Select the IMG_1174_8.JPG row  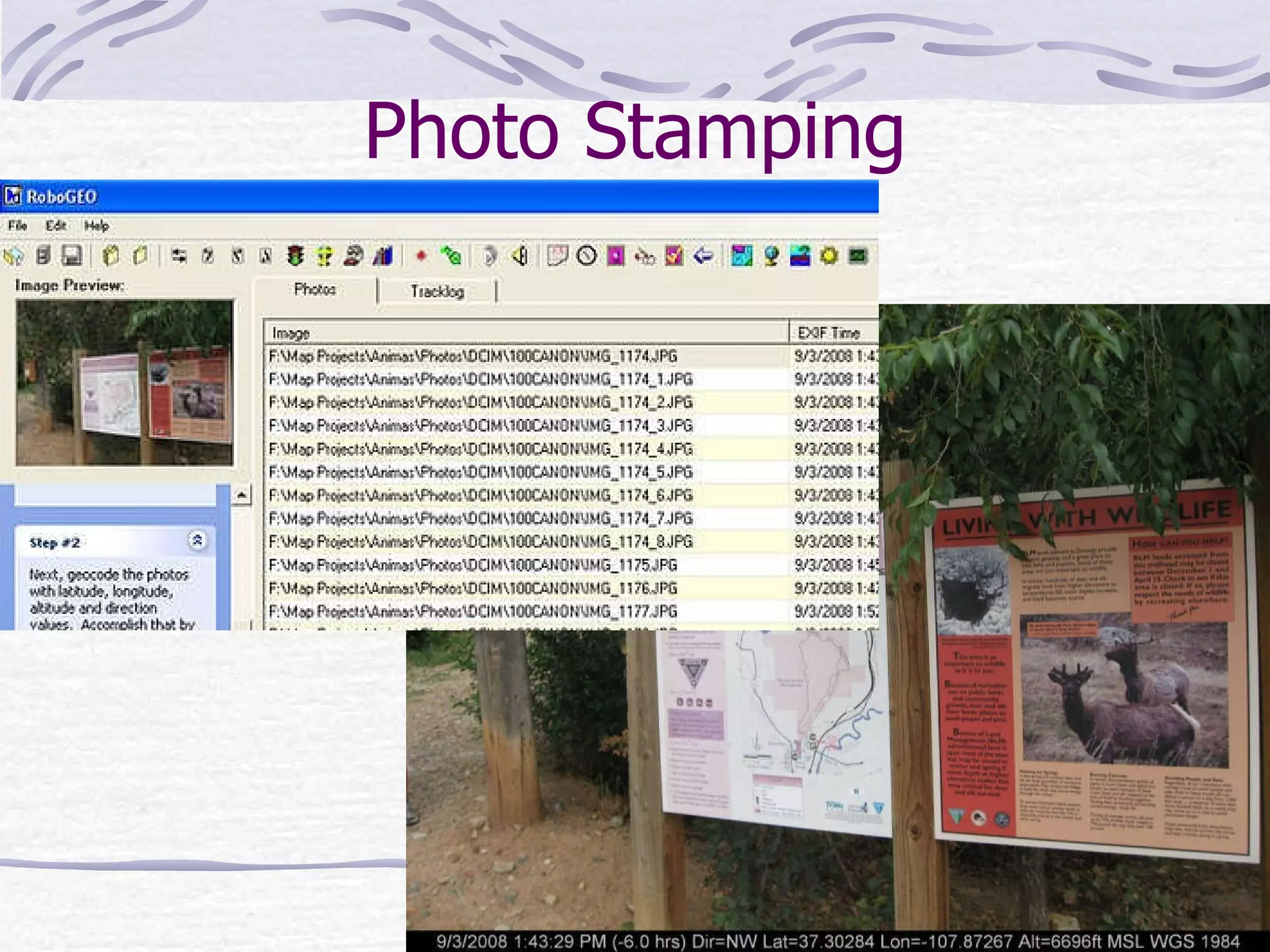coord(571,542)
